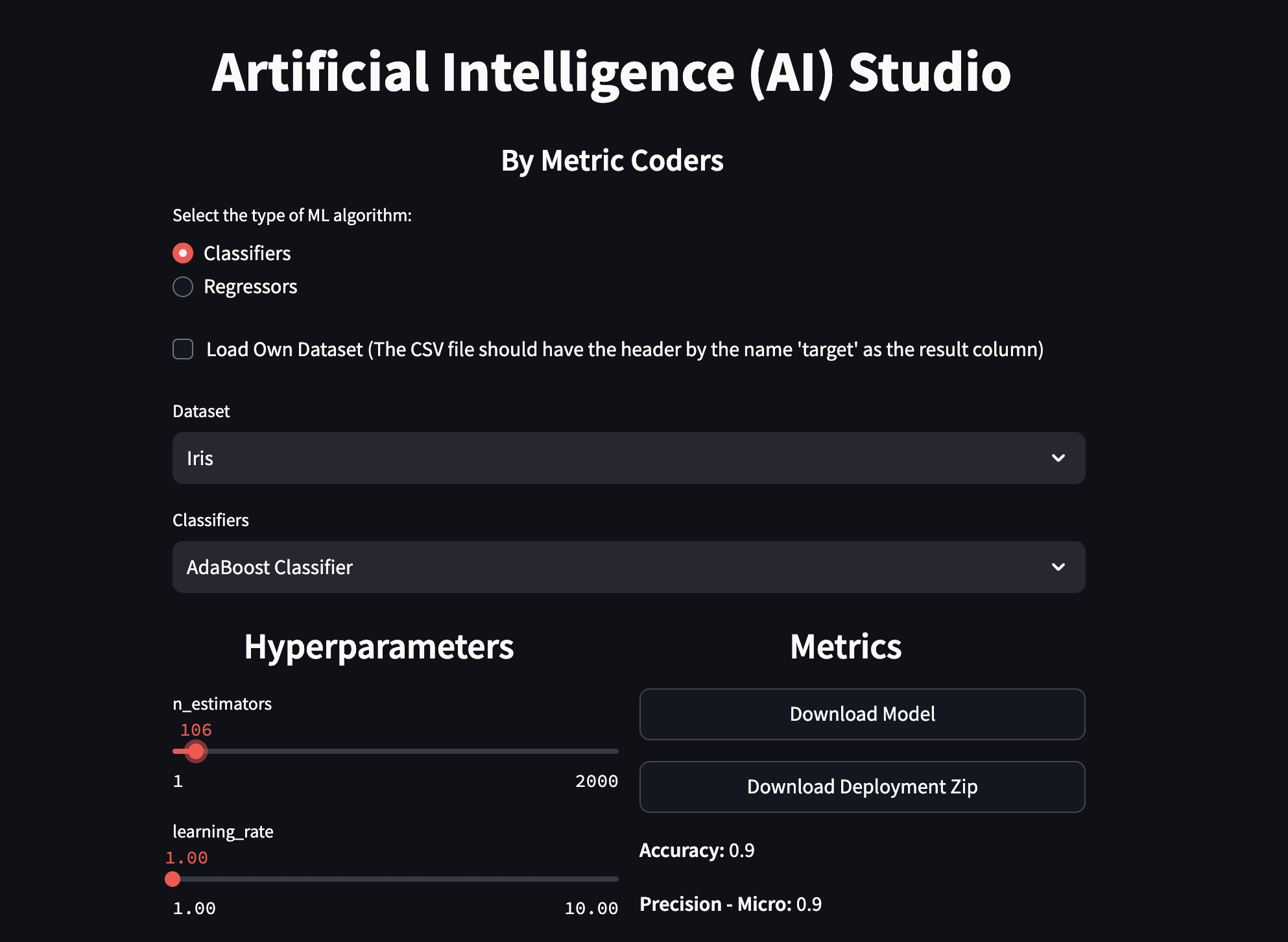Click the Hyperparameters heading
Screen dimensions: 1288x942
[x=379, y=647]
